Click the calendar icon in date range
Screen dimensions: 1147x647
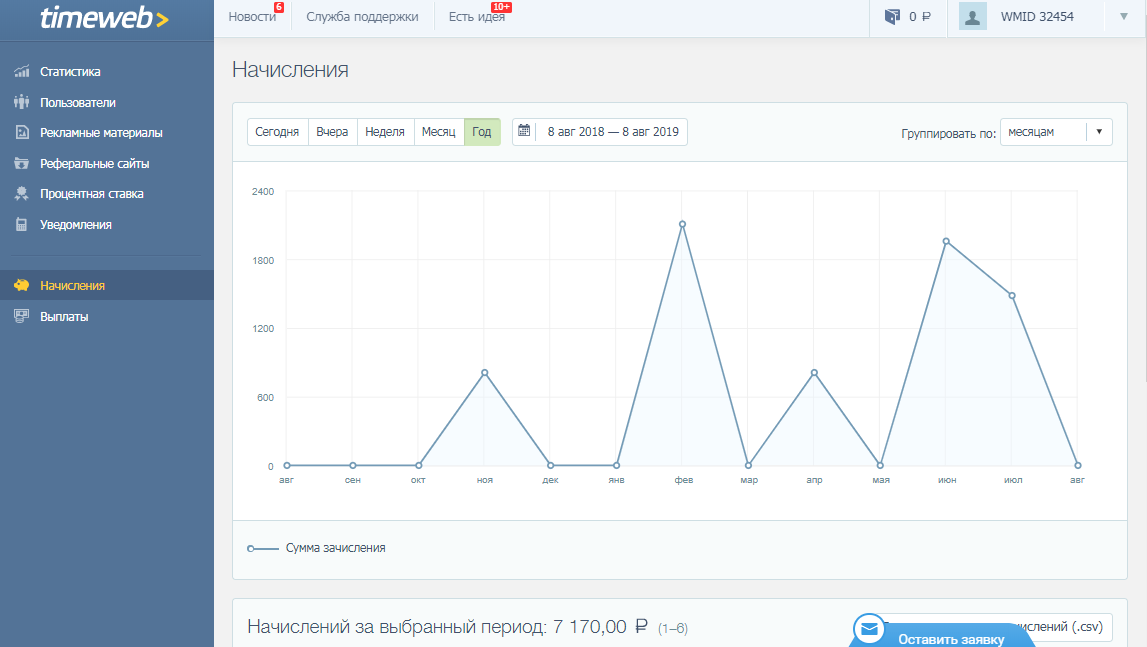[x=524, y=131]
